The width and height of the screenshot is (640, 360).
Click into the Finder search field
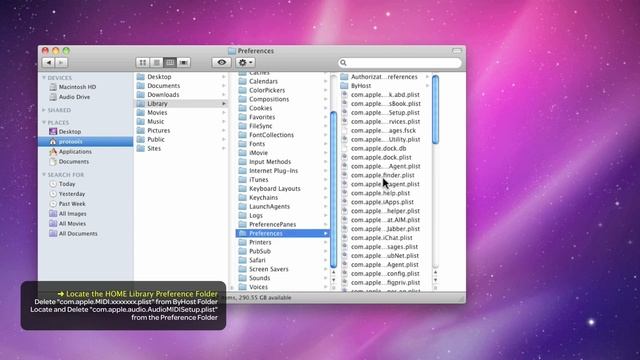click(400, 62)
